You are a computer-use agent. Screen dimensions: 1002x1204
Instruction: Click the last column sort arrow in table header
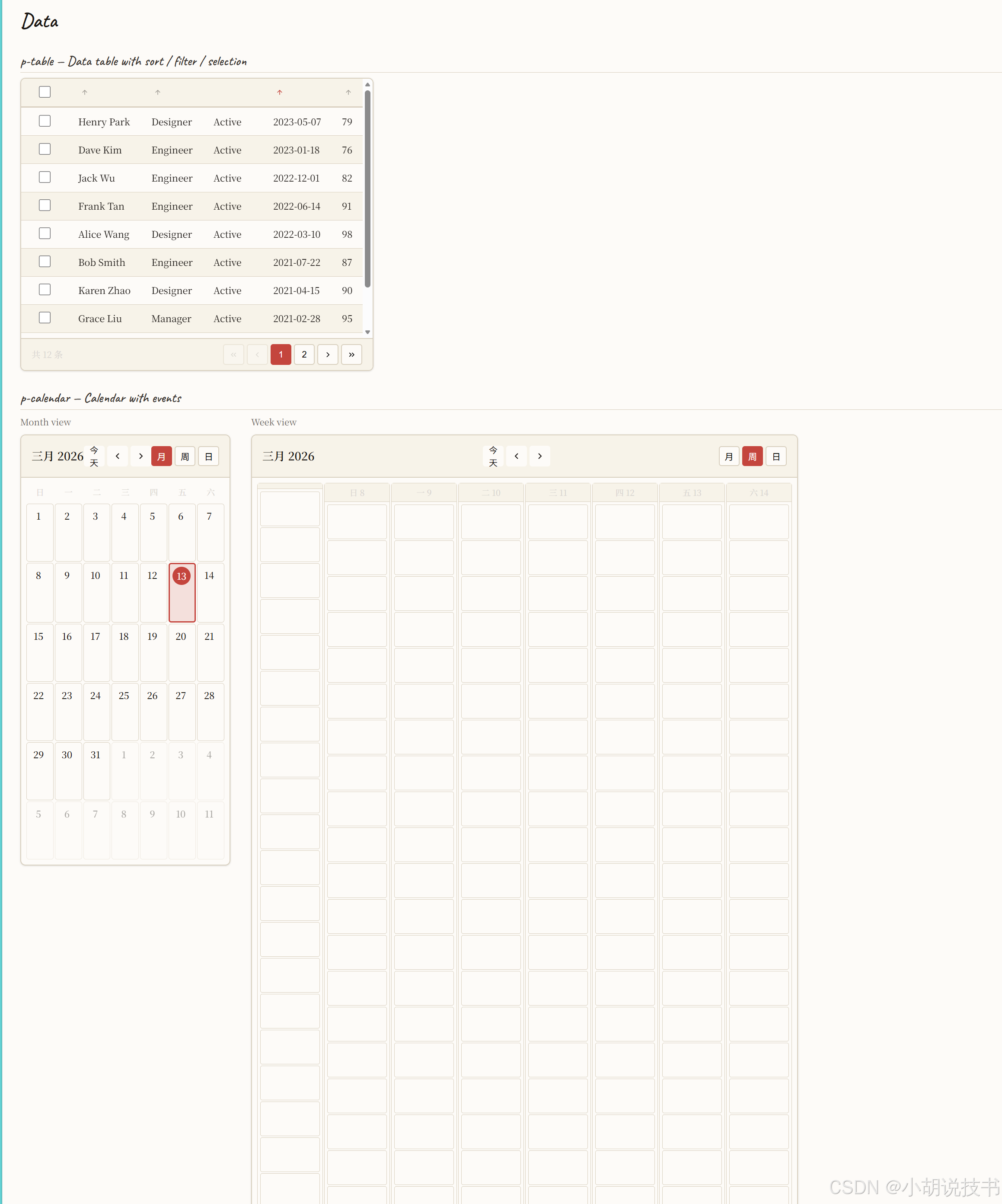pos(348,93)
